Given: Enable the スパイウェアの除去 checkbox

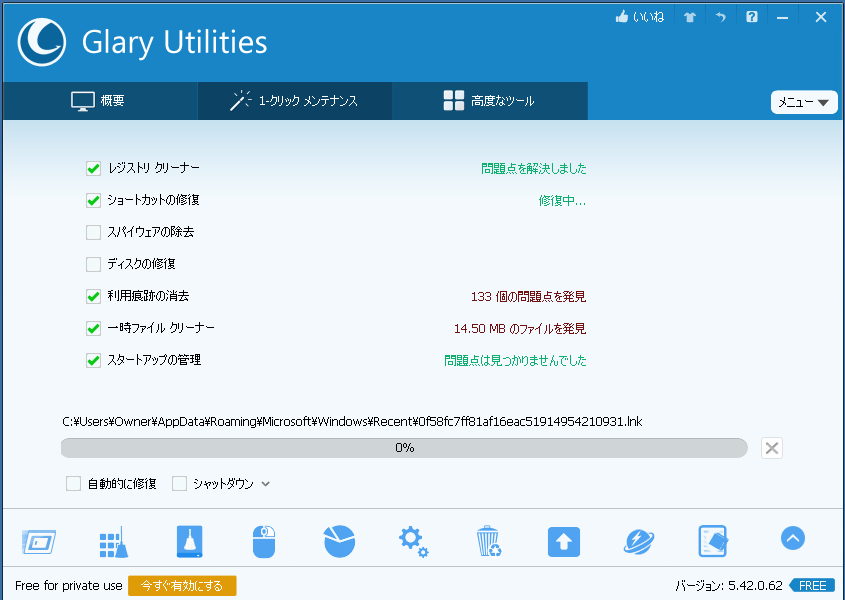Looking at the screenshot, I should pos(93,232).
